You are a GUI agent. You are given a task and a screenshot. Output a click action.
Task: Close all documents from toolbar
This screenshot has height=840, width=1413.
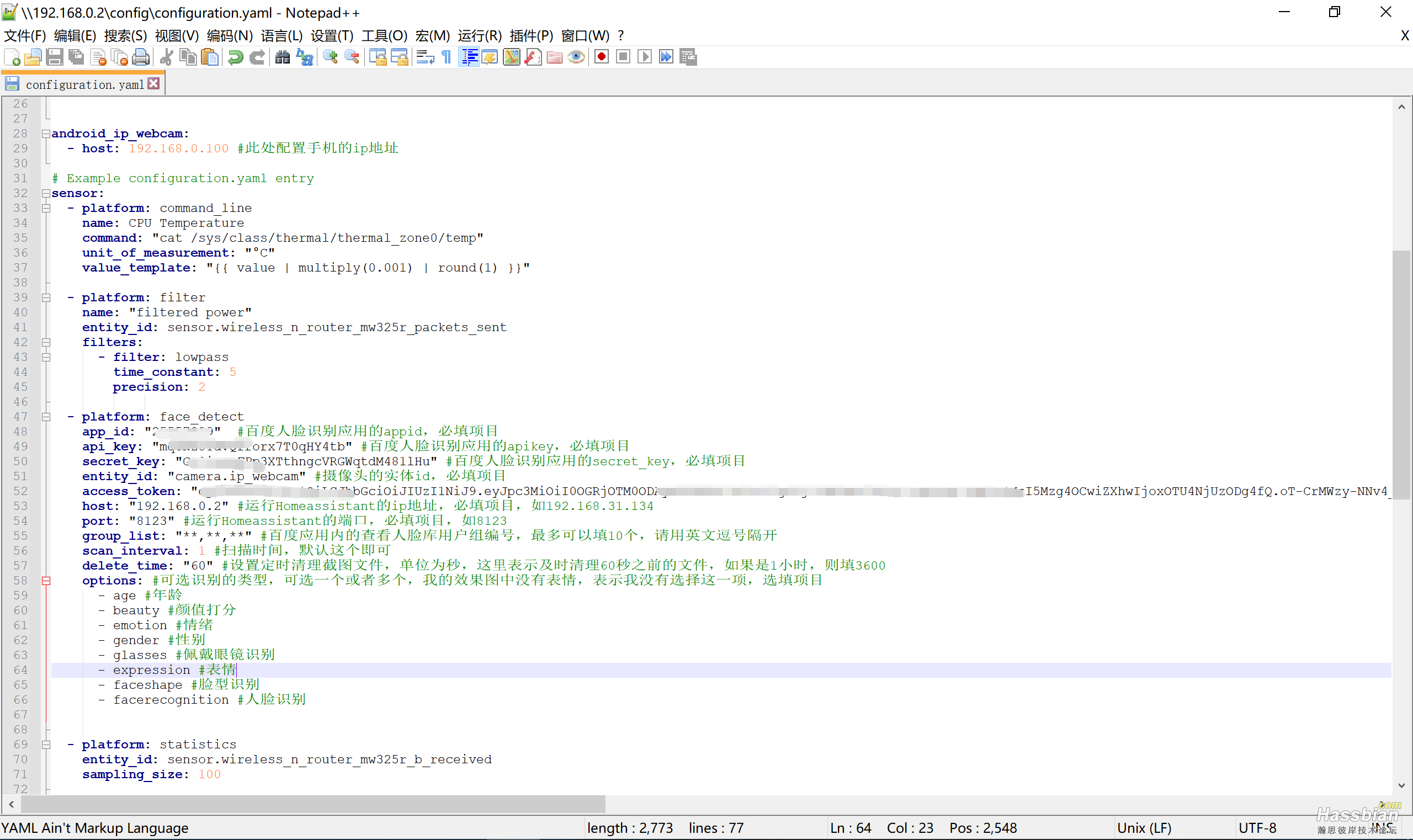click(119, 57)
